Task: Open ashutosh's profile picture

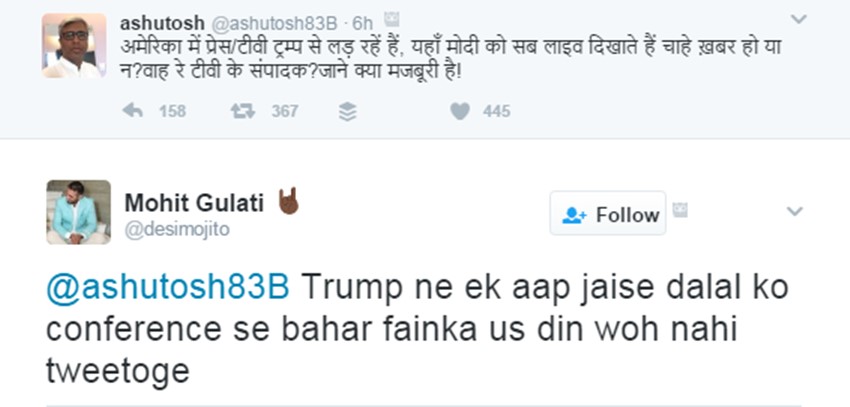Action: click(x=74, y=45)
